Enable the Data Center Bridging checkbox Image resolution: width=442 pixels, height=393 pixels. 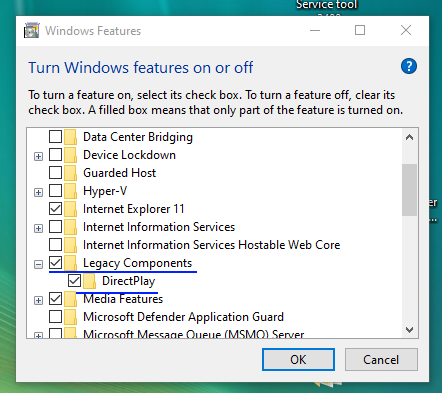pyautogui.click(x=55, y=137)
